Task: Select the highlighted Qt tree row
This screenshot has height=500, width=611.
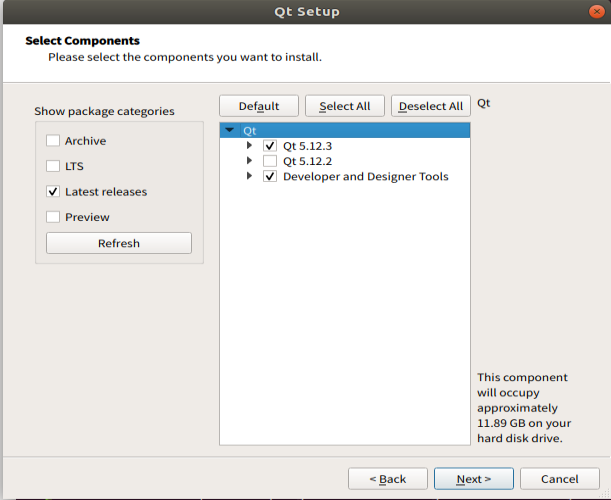Action: [x=345, y=130]
